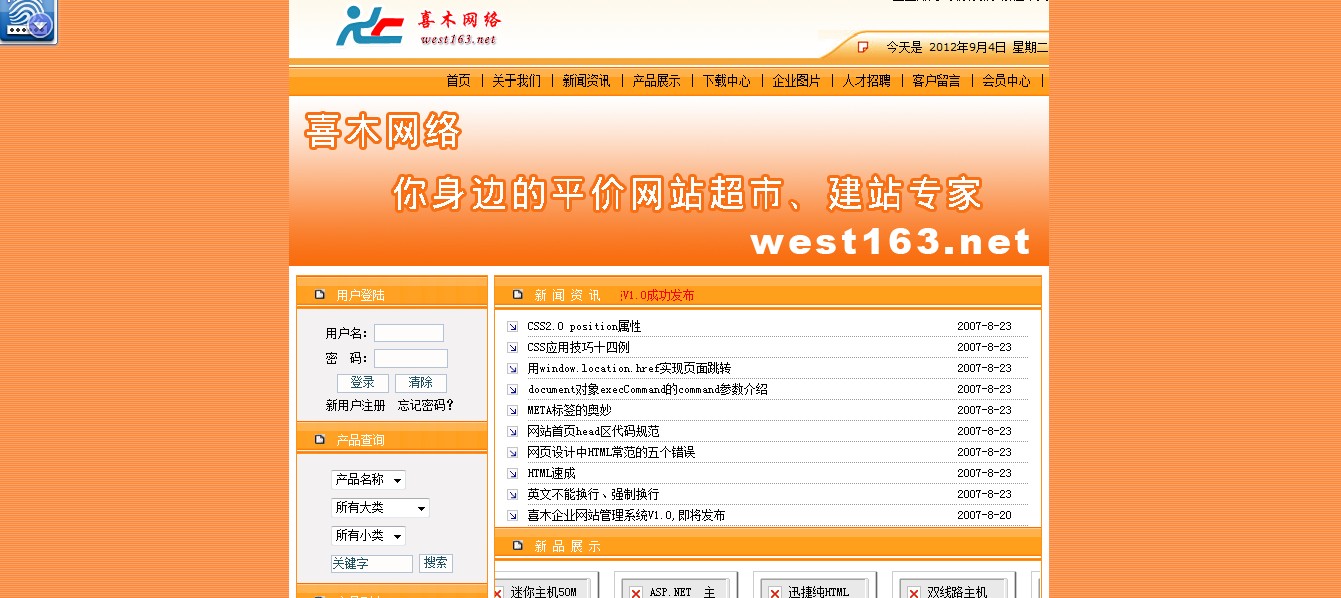Click the arrow icon beside CSS应用技巧十四例
1341x598 pixels.
tap(512, 348)
